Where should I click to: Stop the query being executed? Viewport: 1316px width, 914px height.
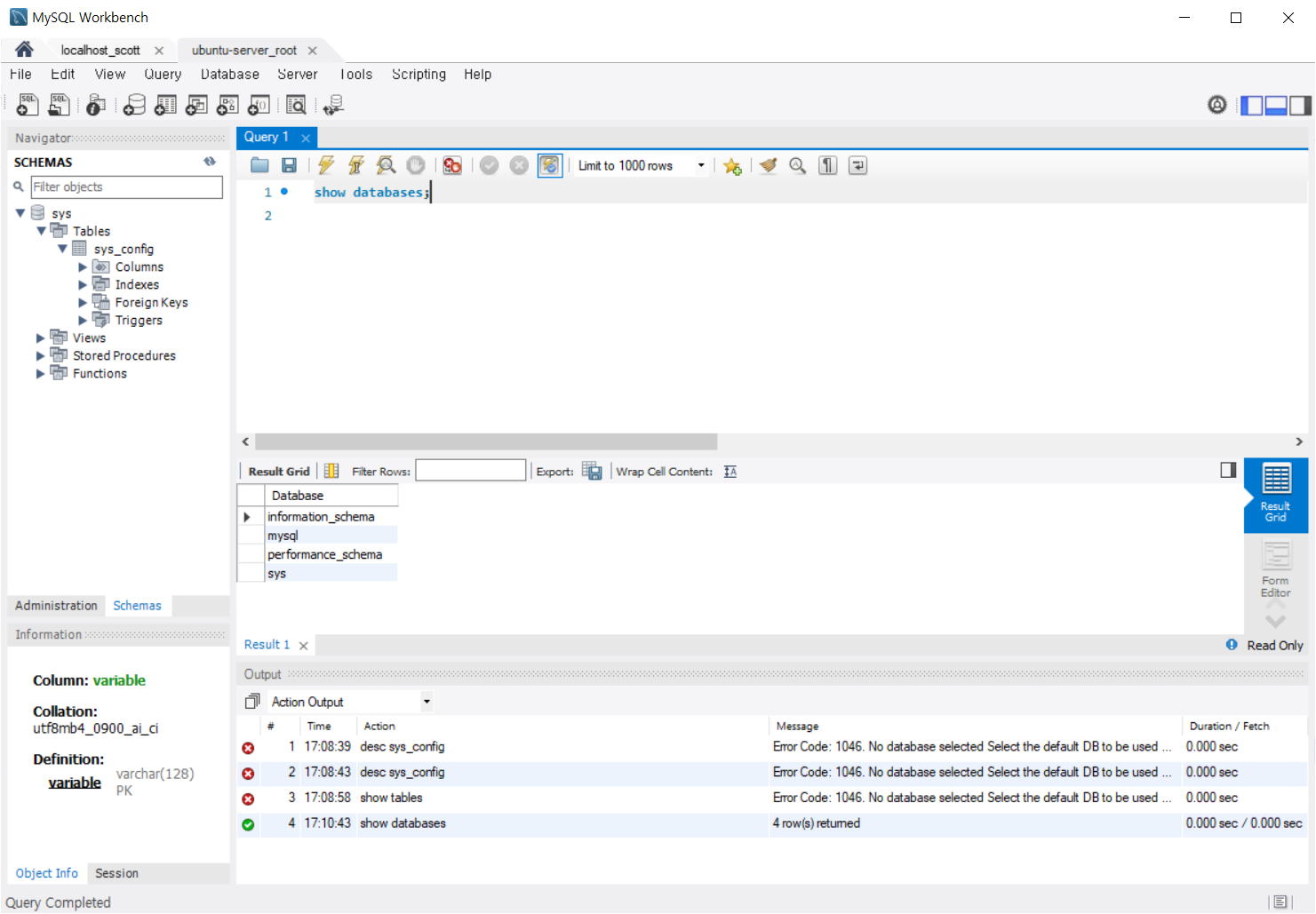pos(416,165)
